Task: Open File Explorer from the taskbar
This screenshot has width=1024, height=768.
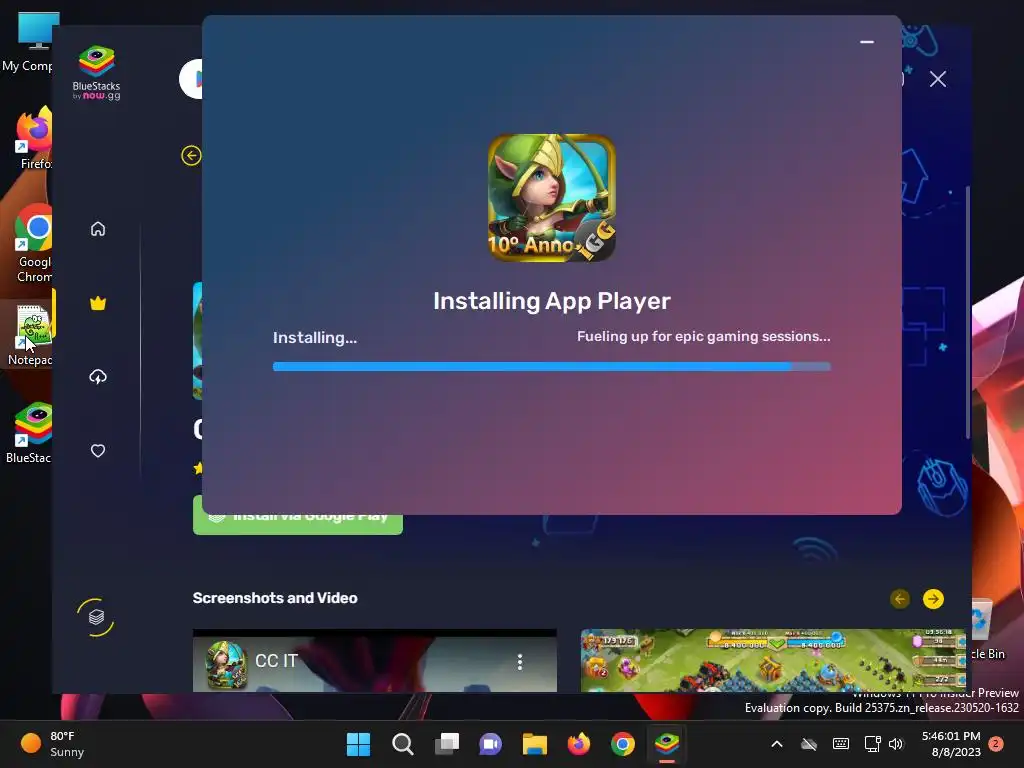Action: coord(535,744)
